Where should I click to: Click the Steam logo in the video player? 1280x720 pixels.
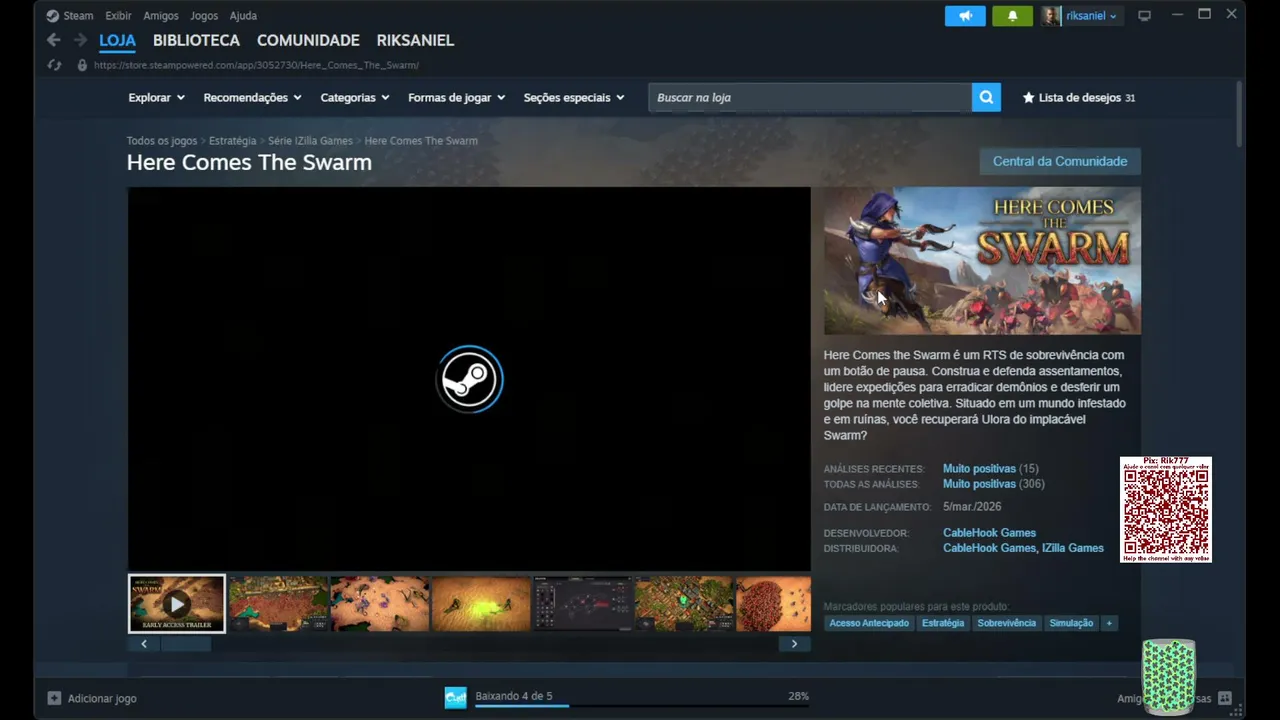pos(469,379)
